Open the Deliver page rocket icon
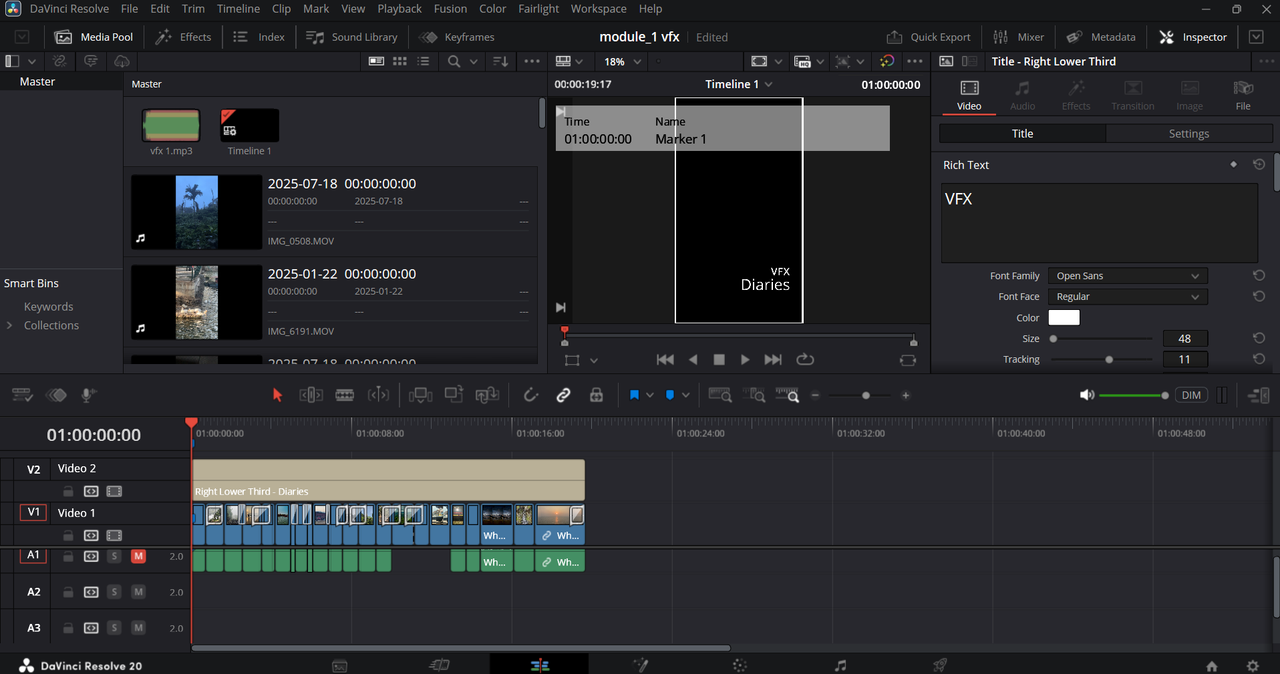This screenshot has width=1280, height=674. tap(939, 665)
